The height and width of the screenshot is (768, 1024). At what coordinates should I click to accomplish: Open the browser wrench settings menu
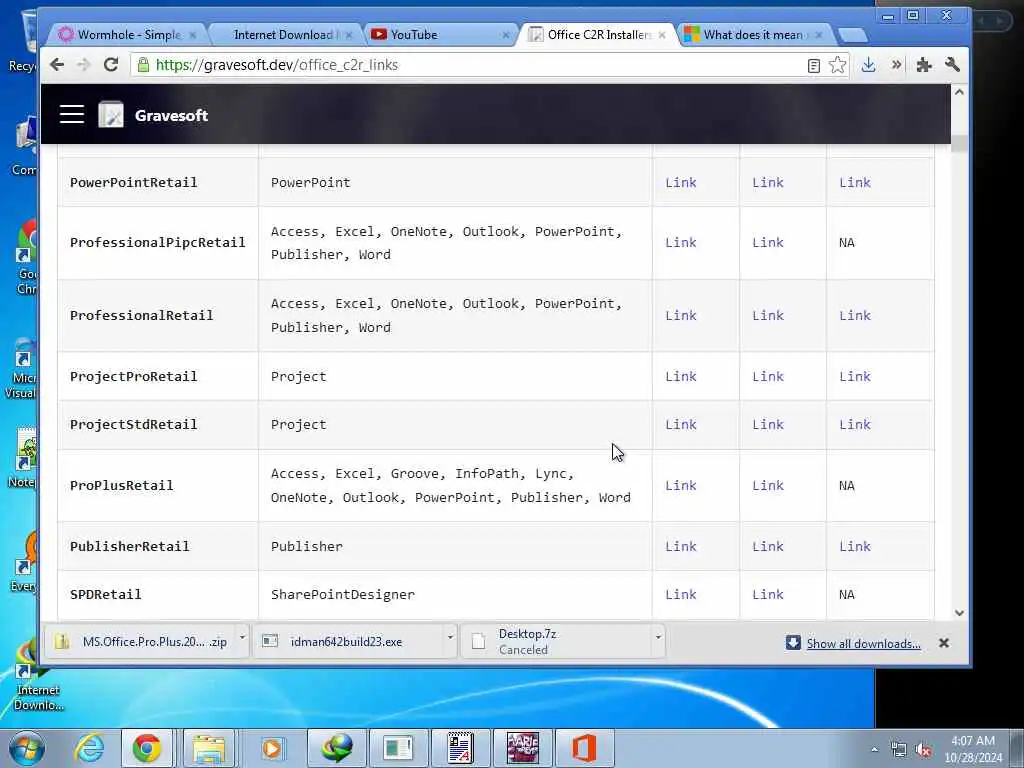pyautogui.click(x=952, y=65)
